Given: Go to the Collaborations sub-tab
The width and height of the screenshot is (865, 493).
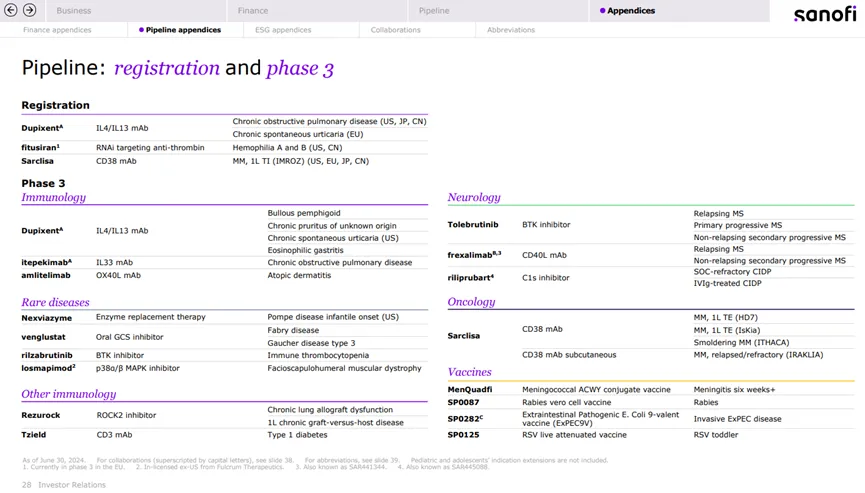Looking at the screenshot, I should tap(395, 30).
